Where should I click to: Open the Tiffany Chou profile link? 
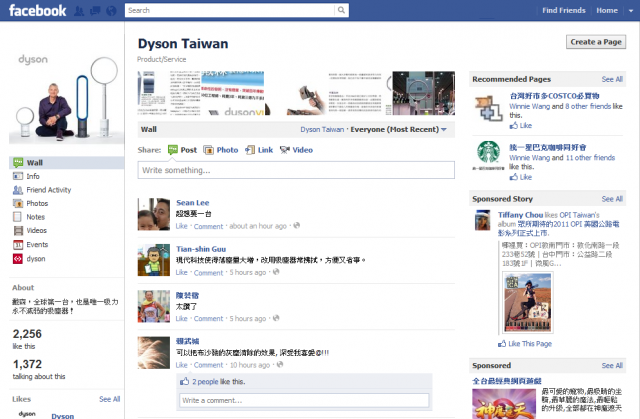coord(520,215)
